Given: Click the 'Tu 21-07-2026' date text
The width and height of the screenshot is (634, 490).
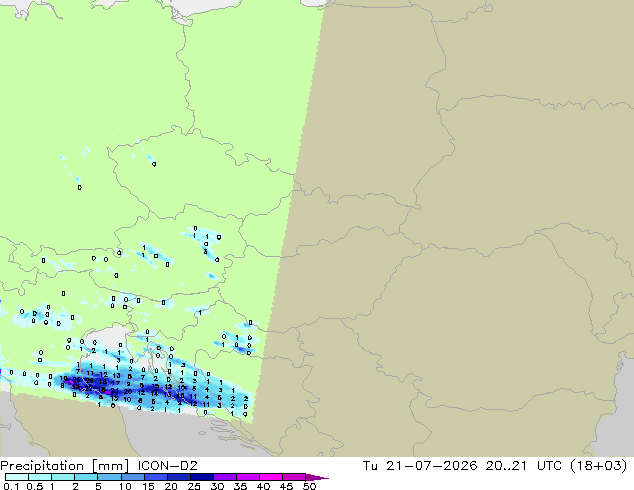Looking at the screenshot, I should (420, 466).
